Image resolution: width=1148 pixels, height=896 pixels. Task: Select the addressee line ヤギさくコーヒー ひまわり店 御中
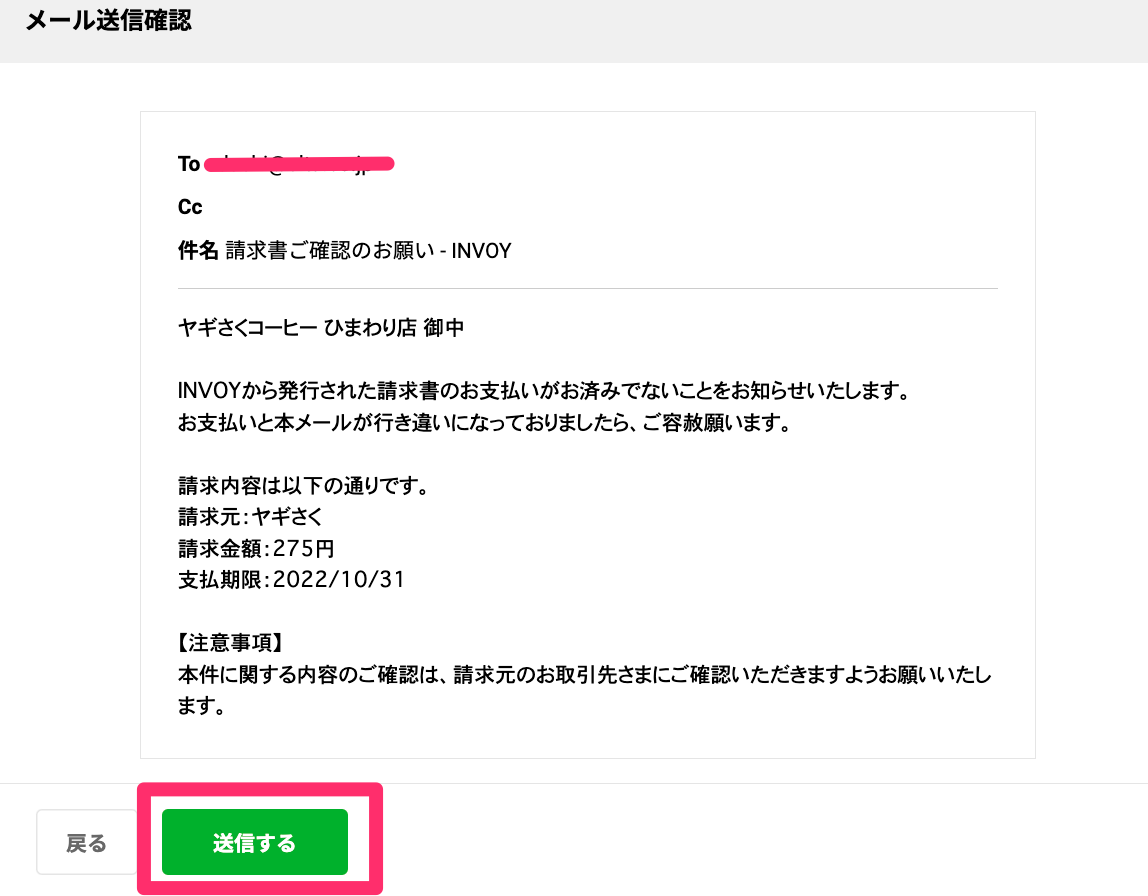pyautogui.click(x=321, y=327)
